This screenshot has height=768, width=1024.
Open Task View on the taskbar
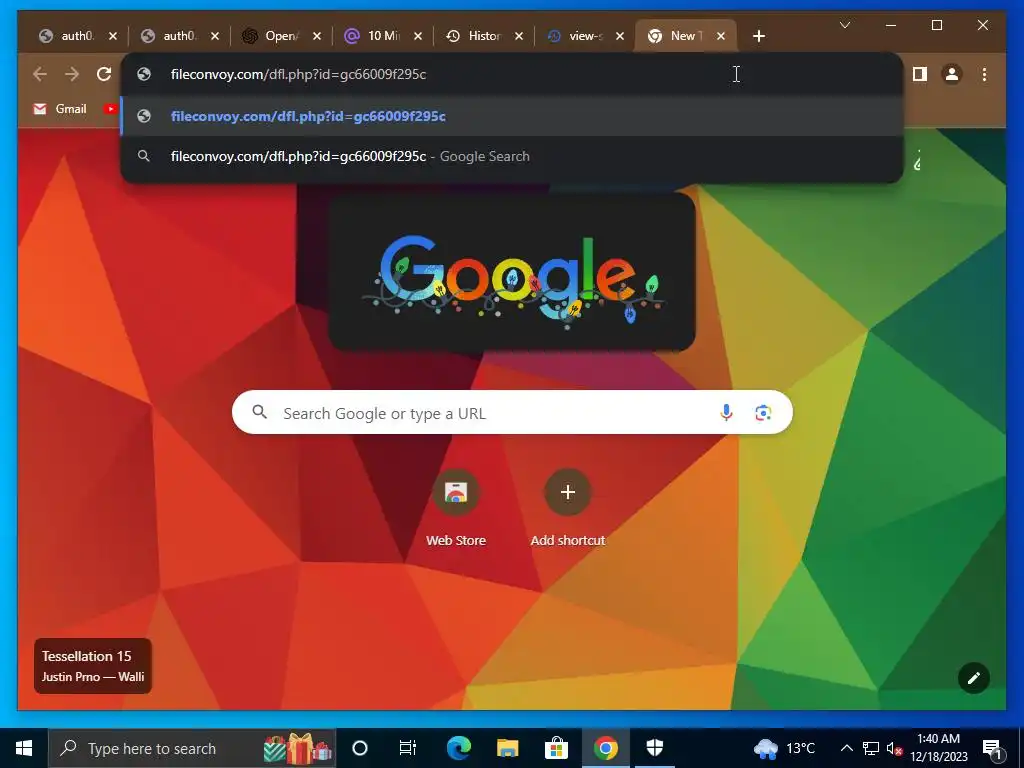(408, 748)
